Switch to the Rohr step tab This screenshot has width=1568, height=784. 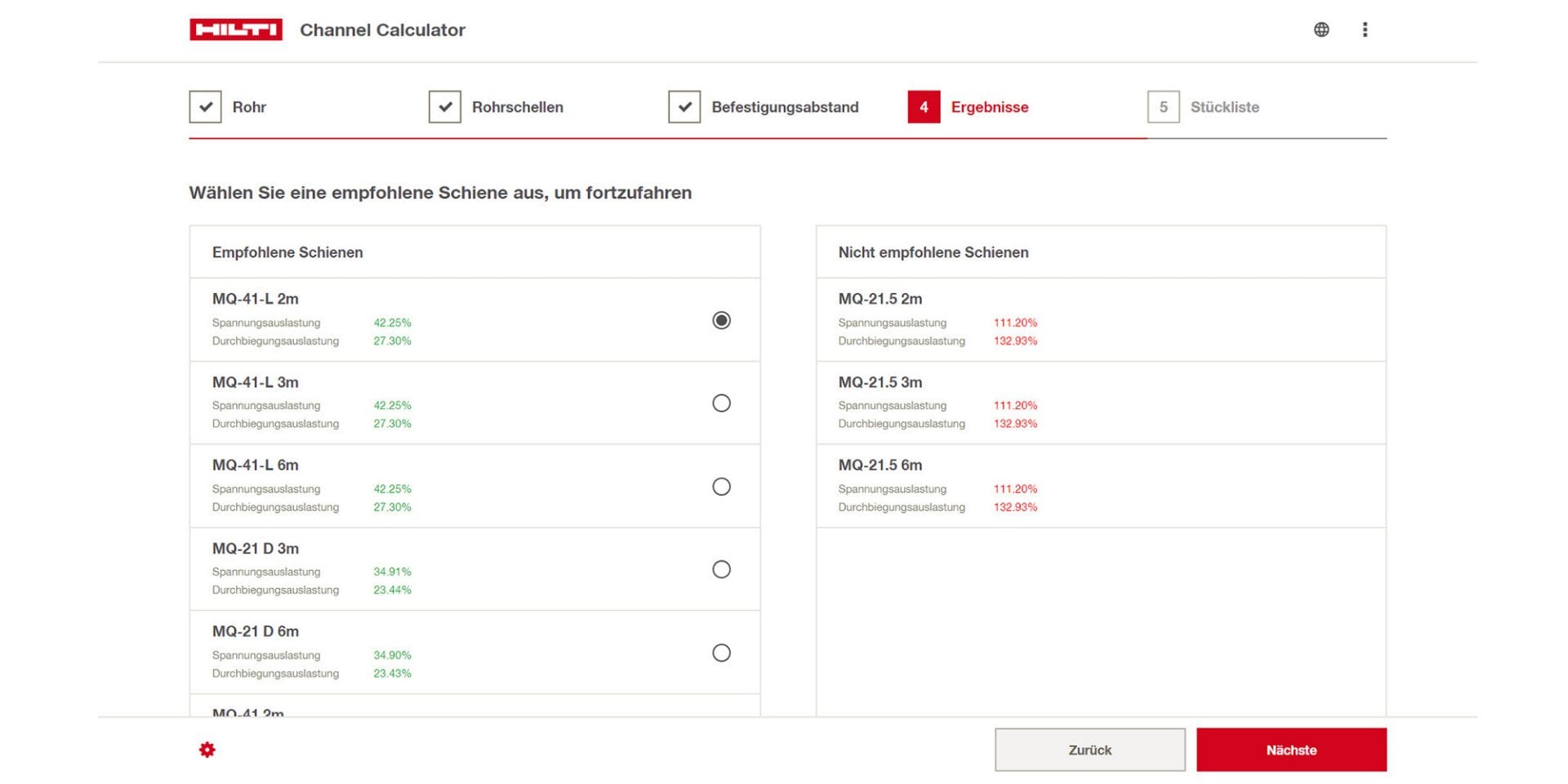pos(249,106)
